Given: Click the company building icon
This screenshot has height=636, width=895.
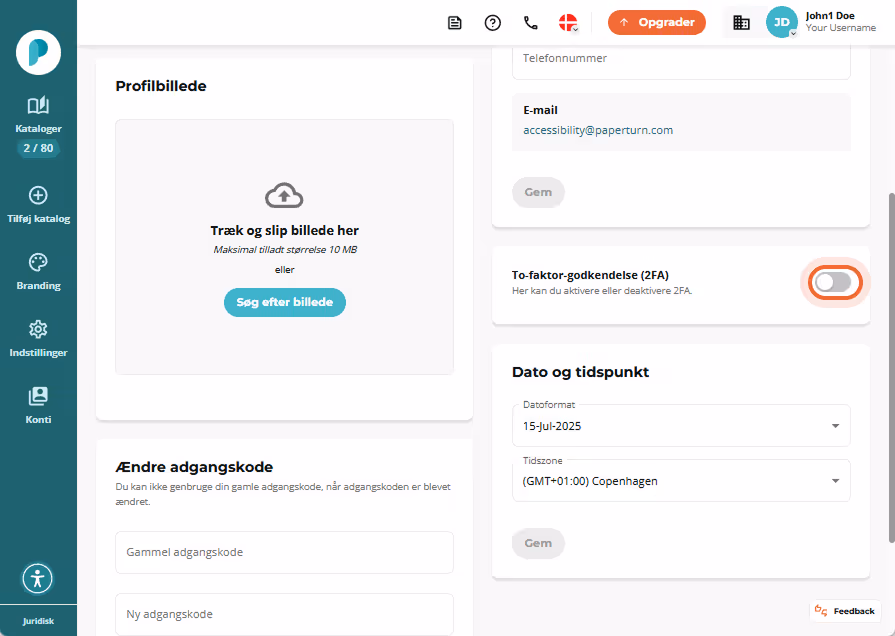Looking at the screenshot, I should pyautogui.click(x=741, y=23).
